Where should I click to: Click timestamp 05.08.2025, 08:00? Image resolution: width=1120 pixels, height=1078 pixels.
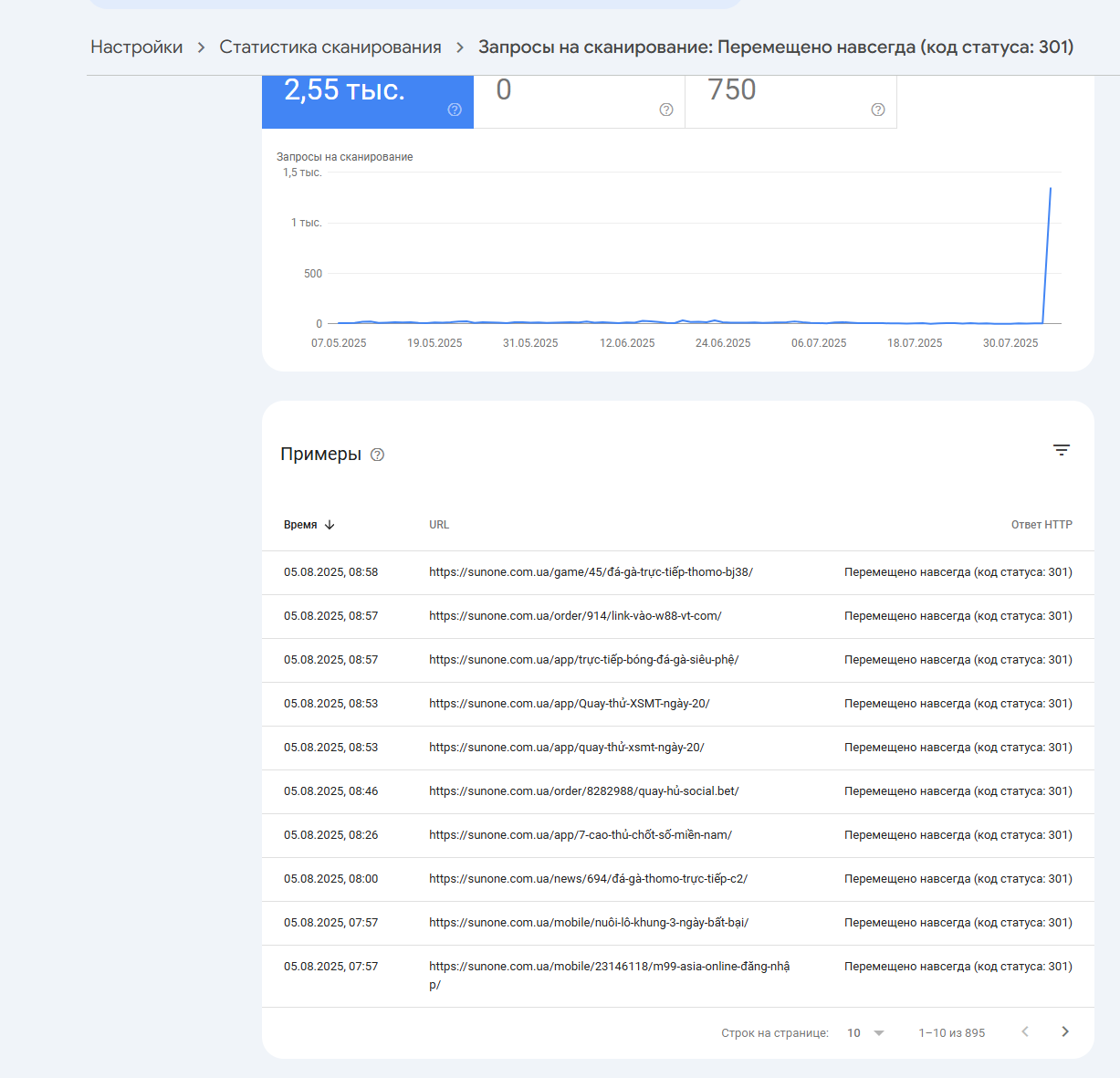330,879
